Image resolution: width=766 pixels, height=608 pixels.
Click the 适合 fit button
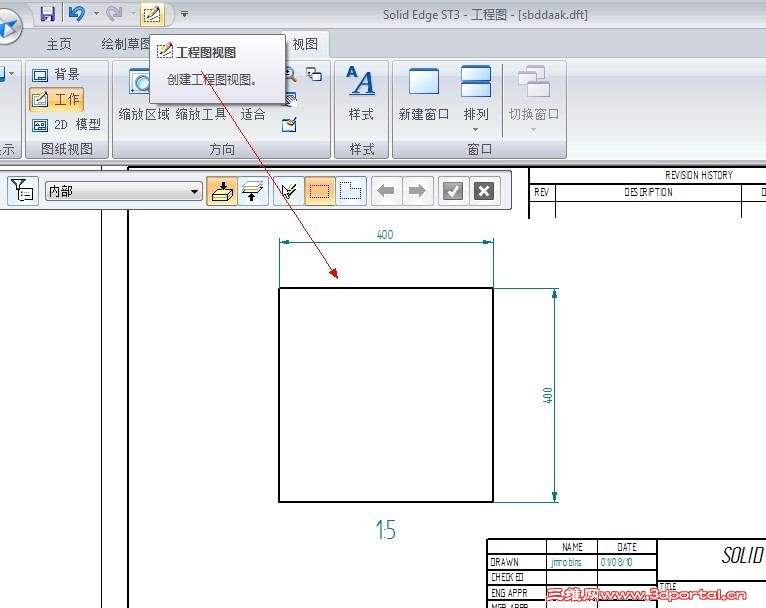(x=253, y=114)
